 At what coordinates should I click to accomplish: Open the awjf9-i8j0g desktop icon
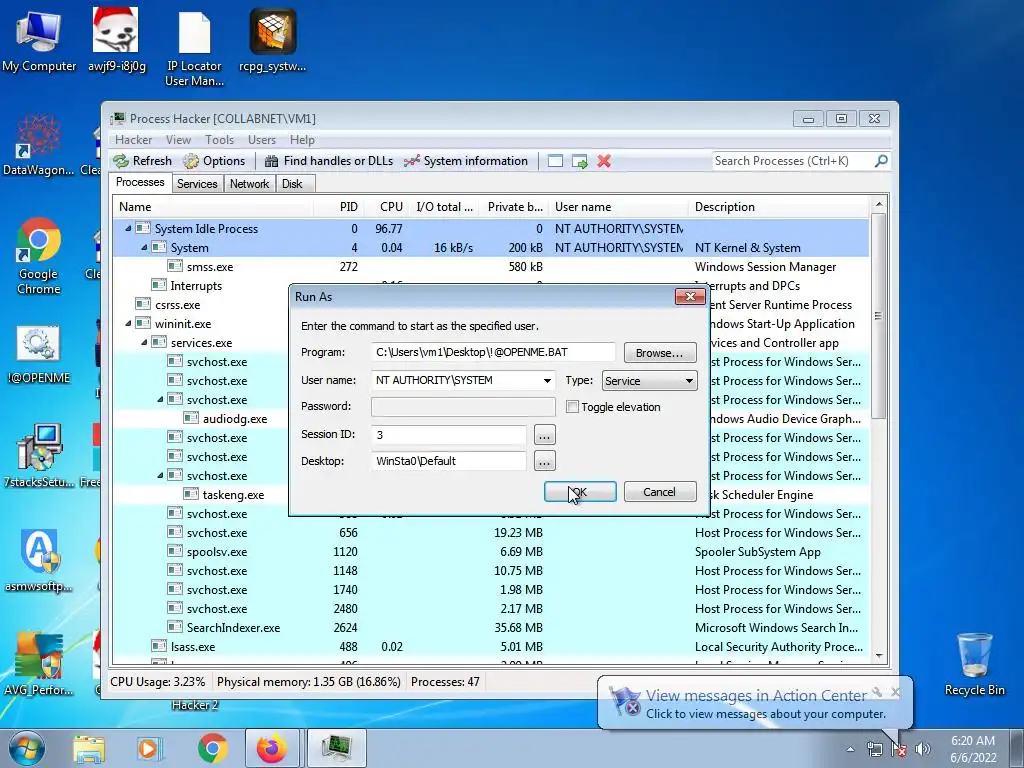pyautogui.click(x=116, y=41)
